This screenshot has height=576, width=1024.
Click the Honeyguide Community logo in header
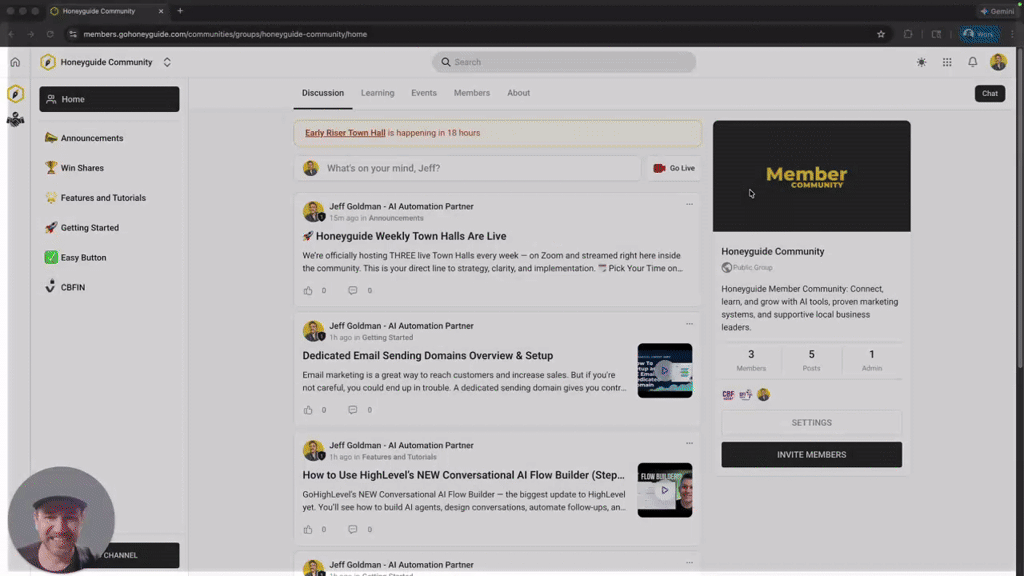pyautogui.click(x=48, y=62)
